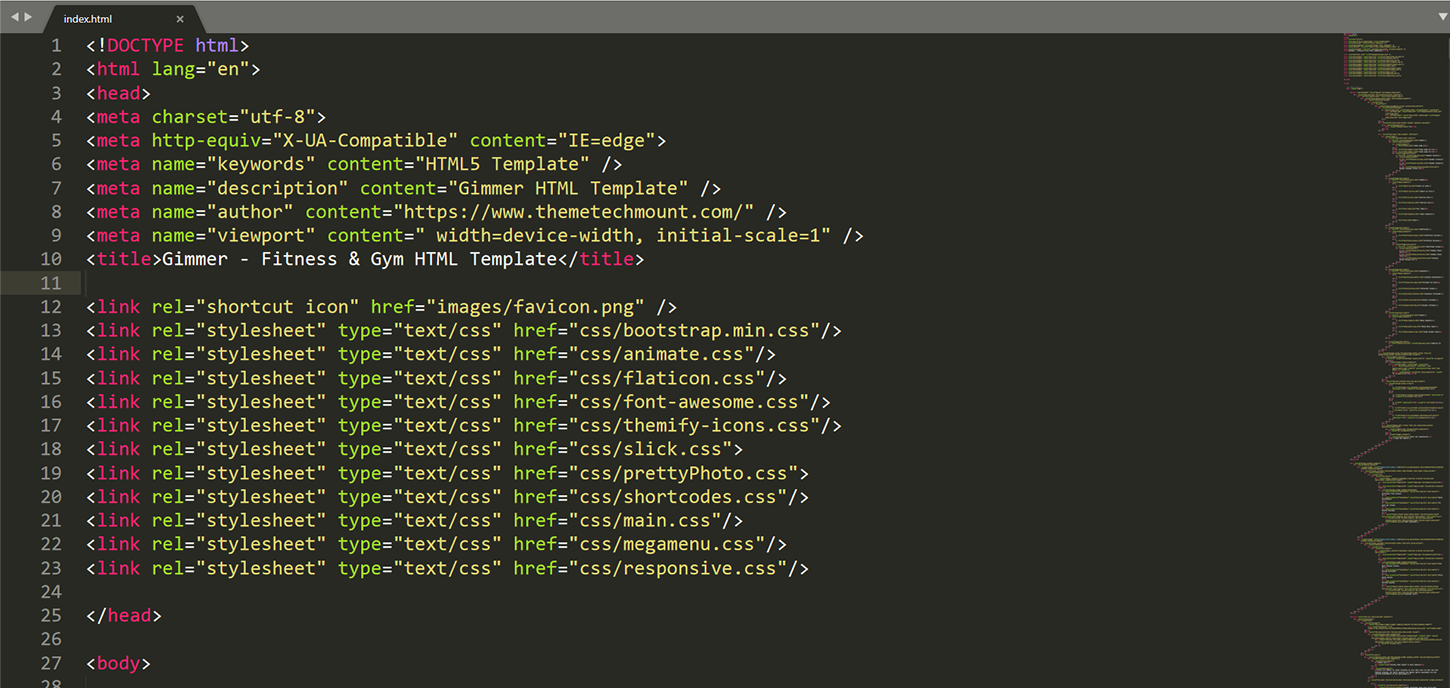Click line number 1 in the gutter
1450x688 pixels.
tap(56, 46)
